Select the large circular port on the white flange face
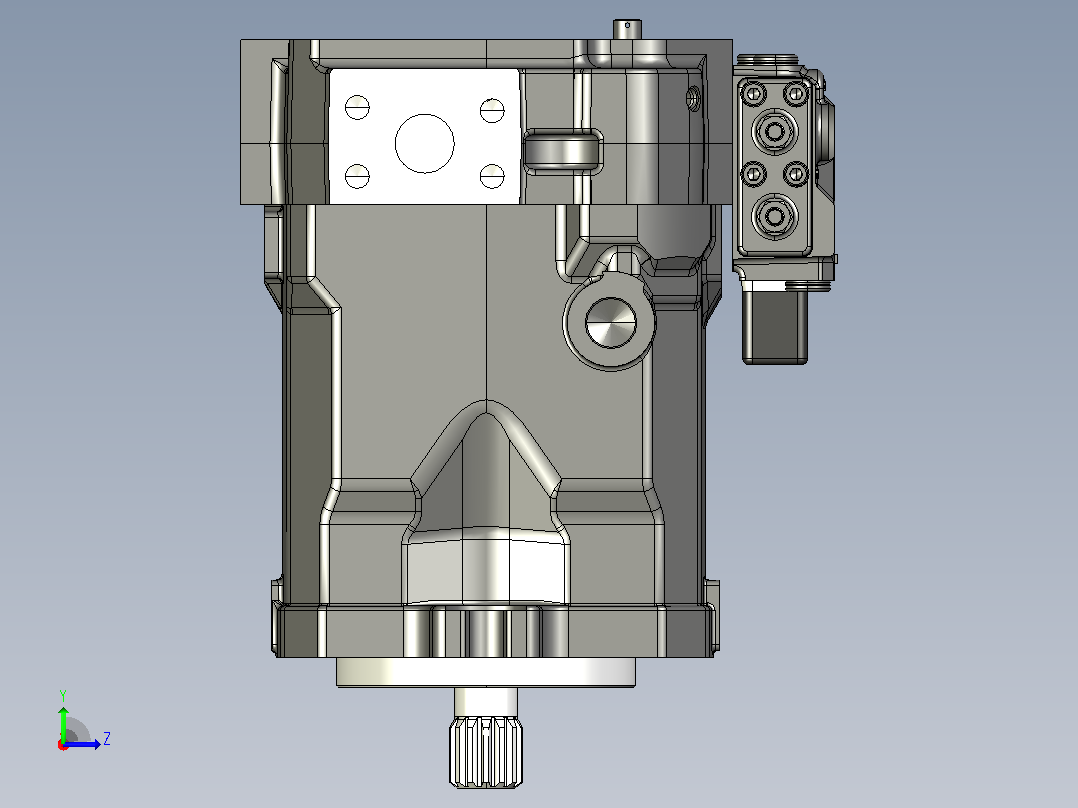1078x808 pixels. pyautogui.click(x=425, y=144)
